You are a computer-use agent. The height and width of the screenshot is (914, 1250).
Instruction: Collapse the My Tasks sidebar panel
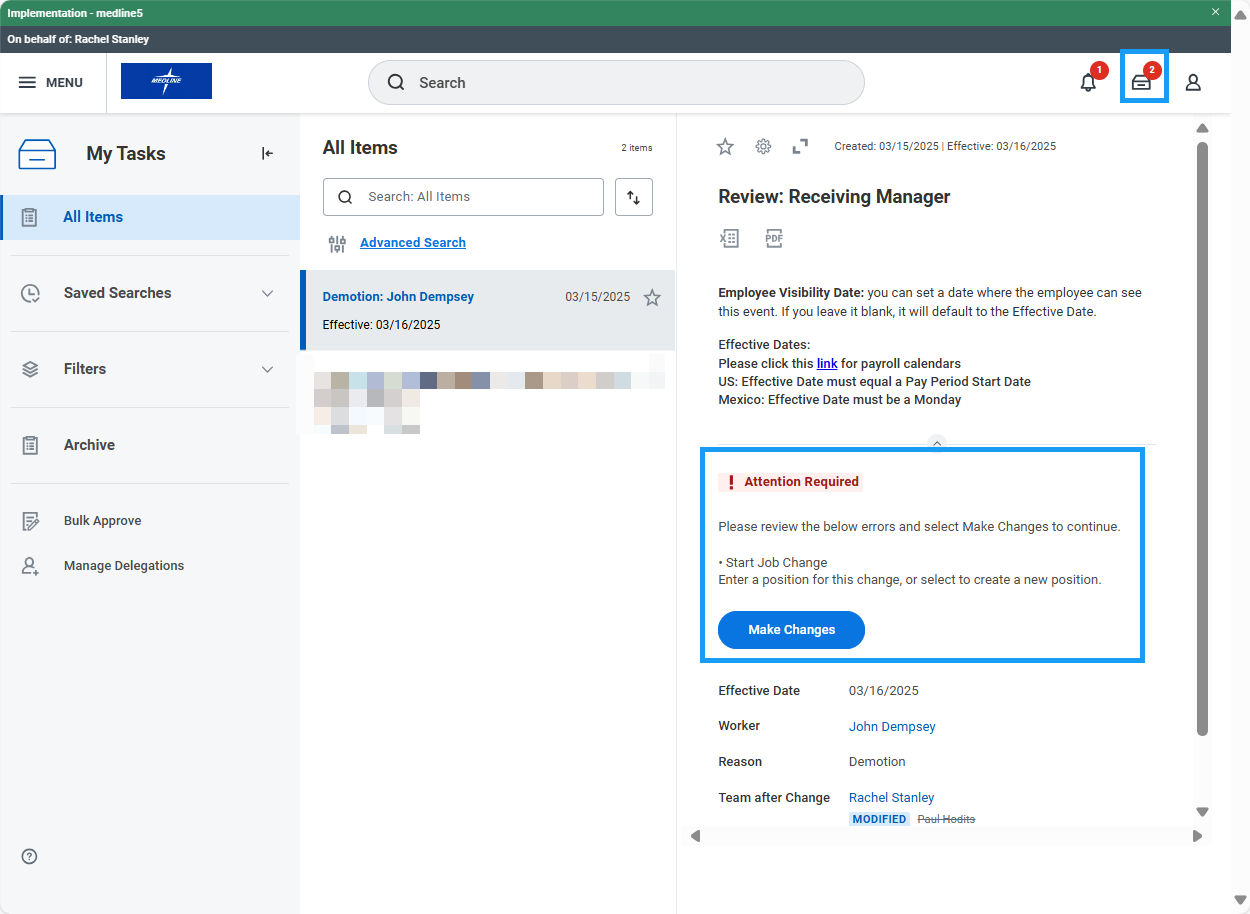tap(266, 153)
